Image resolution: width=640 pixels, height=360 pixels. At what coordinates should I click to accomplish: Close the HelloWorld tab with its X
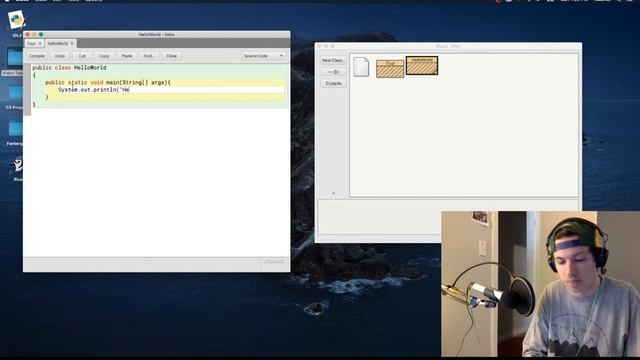72,43
